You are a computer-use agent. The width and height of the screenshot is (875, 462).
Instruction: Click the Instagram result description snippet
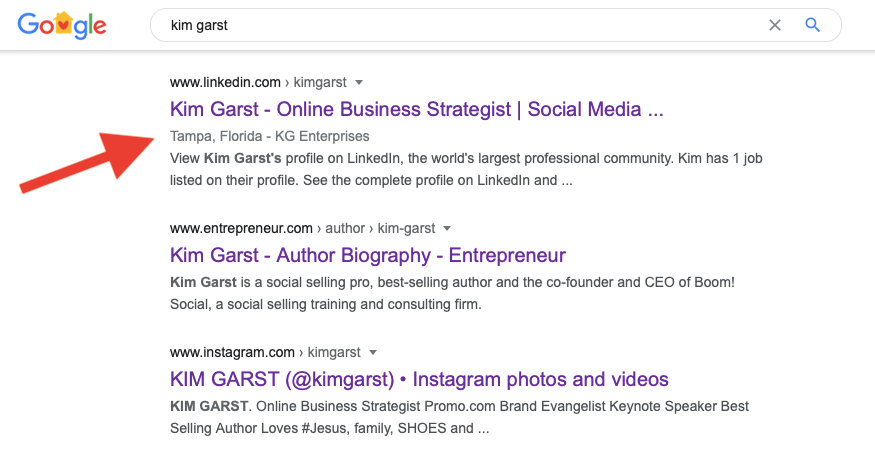(459, 417)
